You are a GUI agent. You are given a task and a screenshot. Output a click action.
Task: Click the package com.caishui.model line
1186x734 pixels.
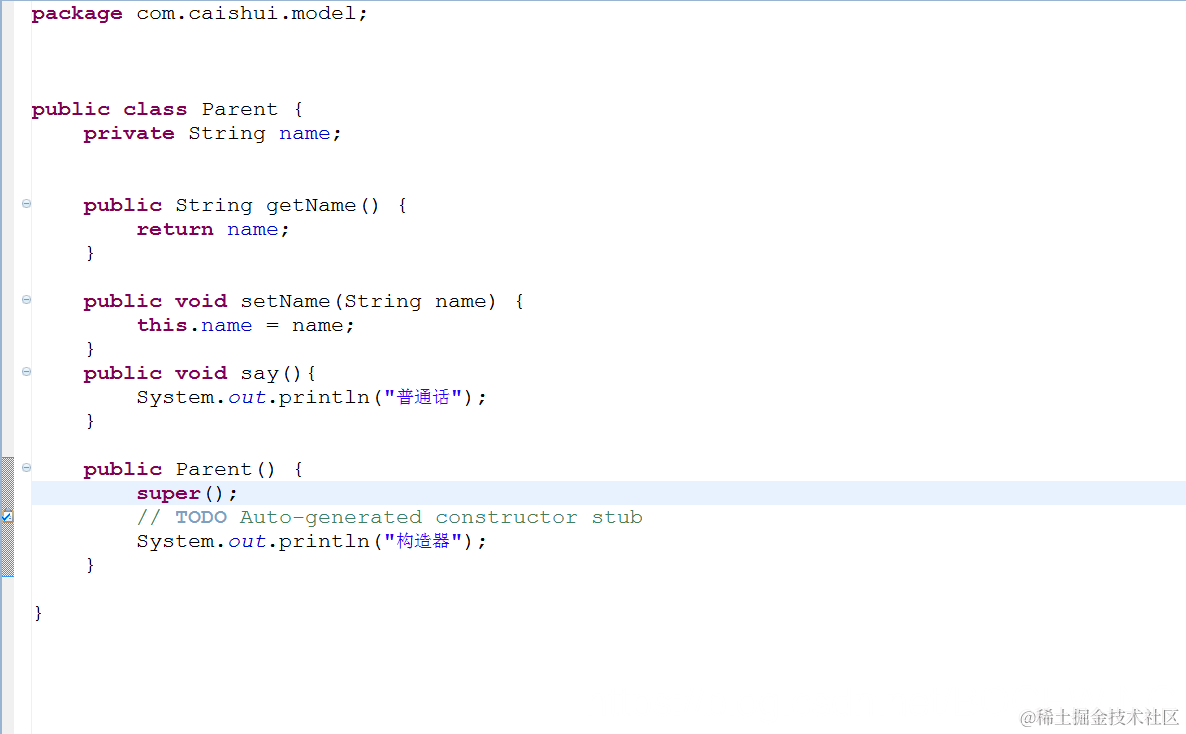200,14
